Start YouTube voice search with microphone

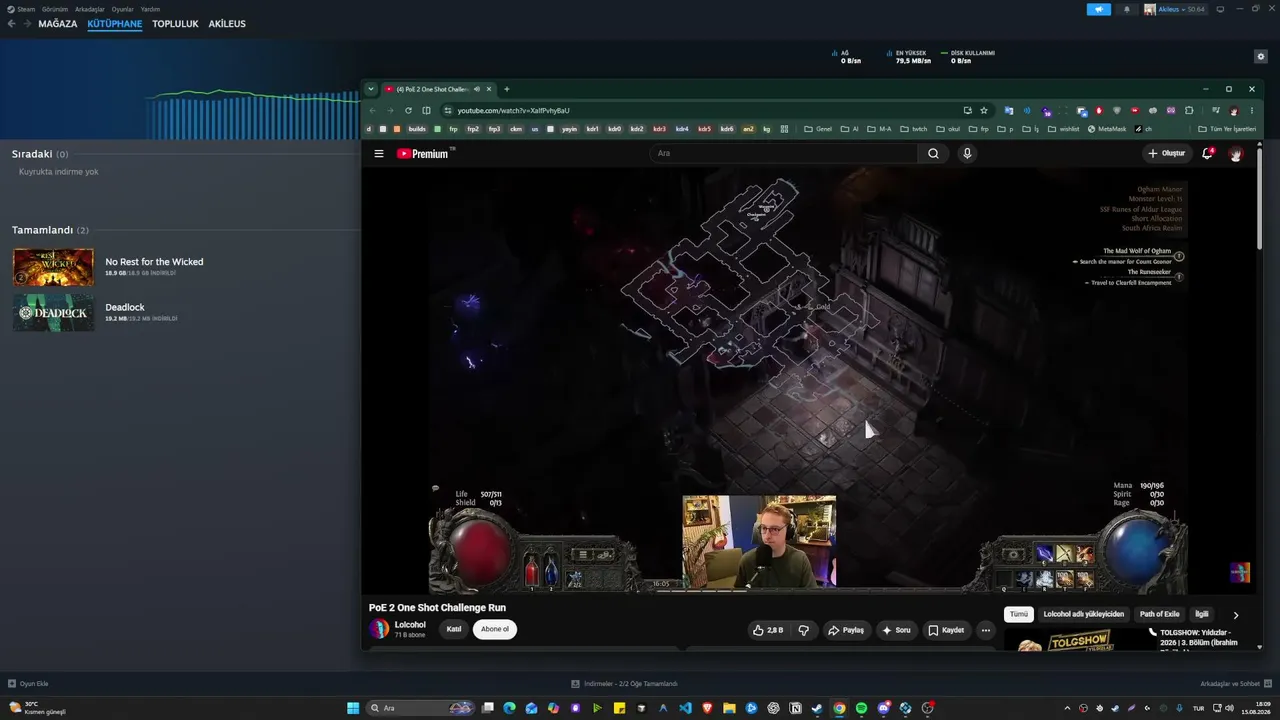(x=967, y=154)
